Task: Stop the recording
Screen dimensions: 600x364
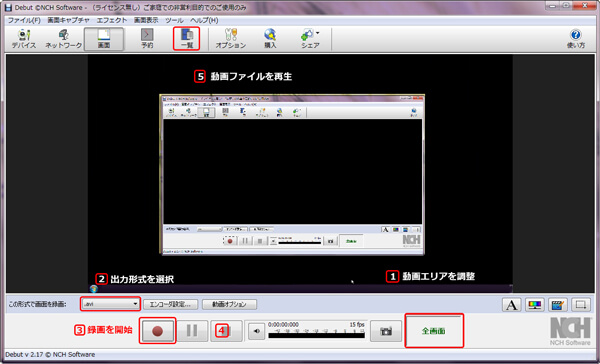Action: point(226,330)
